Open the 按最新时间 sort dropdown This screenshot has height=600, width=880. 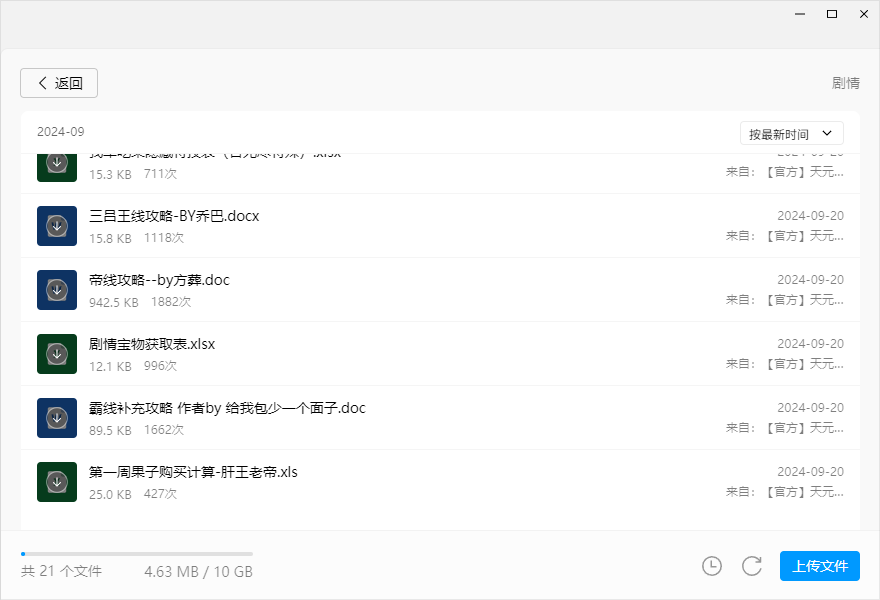(x=791, y=132)
